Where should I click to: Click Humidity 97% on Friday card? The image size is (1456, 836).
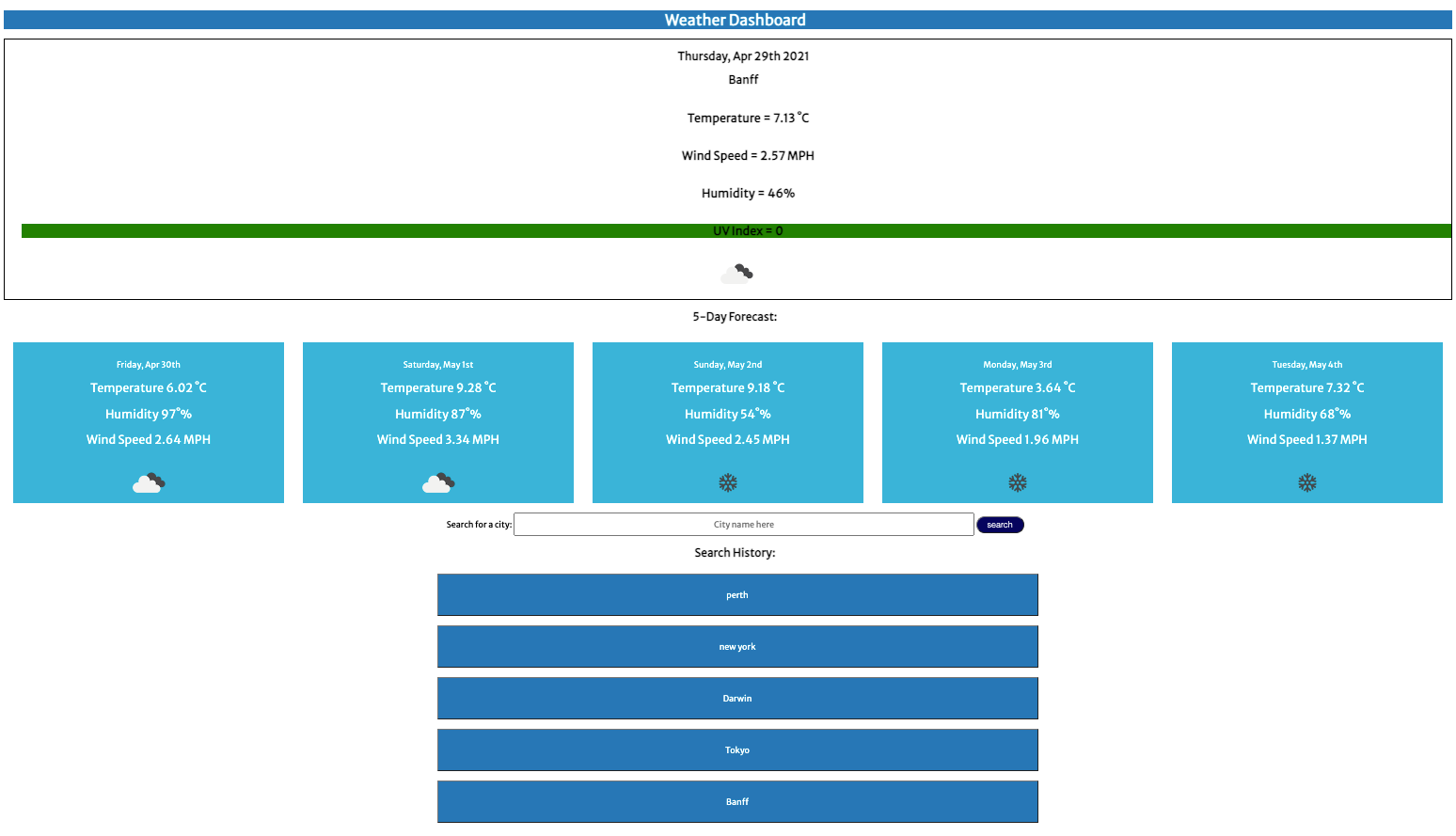pyautogui.click(x=149, y=414)
